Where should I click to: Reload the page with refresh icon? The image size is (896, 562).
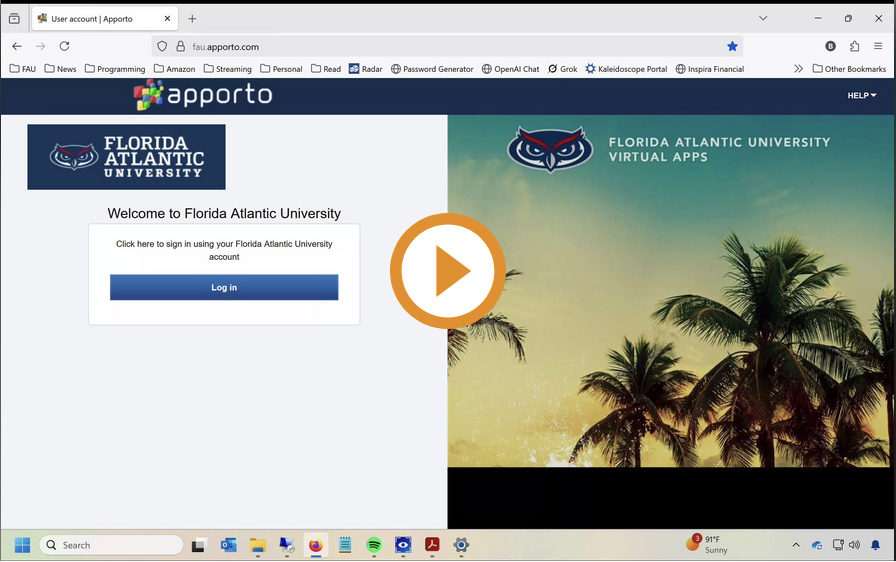click(64, 46)
